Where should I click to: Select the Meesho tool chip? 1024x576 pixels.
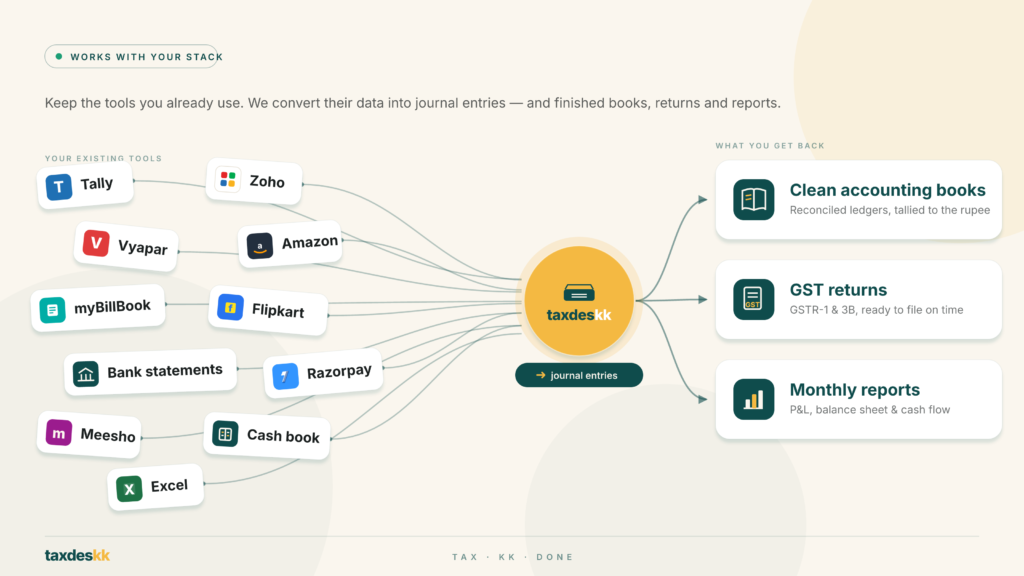coord(89,434)
